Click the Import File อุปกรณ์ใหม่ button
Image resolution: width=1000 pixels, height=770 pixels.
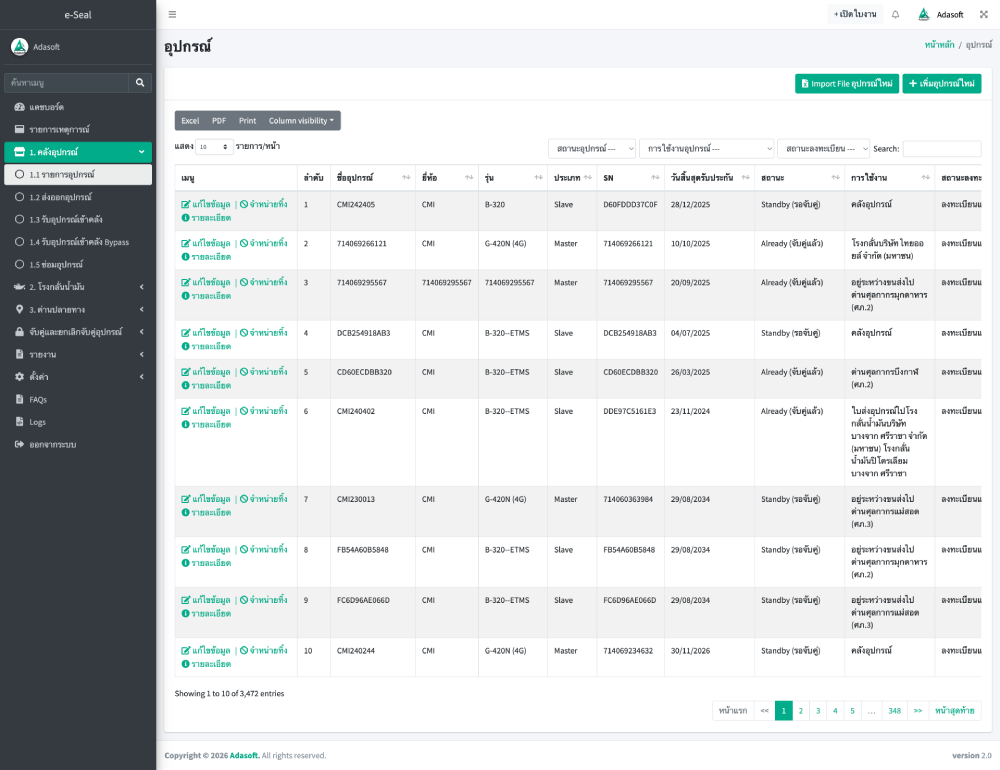(x=846, y=84)
